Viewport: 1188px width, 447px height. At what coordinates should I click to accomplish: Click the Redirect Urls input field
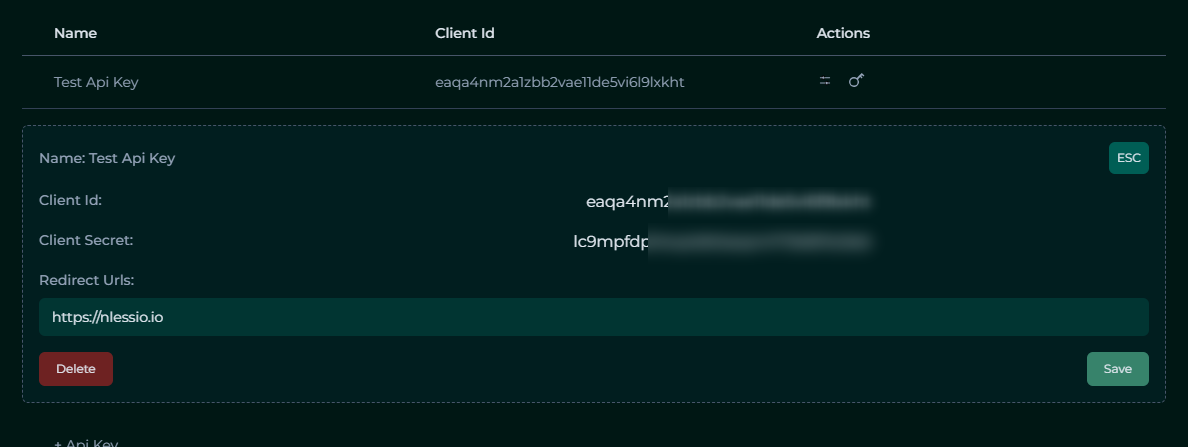(x=594, y=317)
